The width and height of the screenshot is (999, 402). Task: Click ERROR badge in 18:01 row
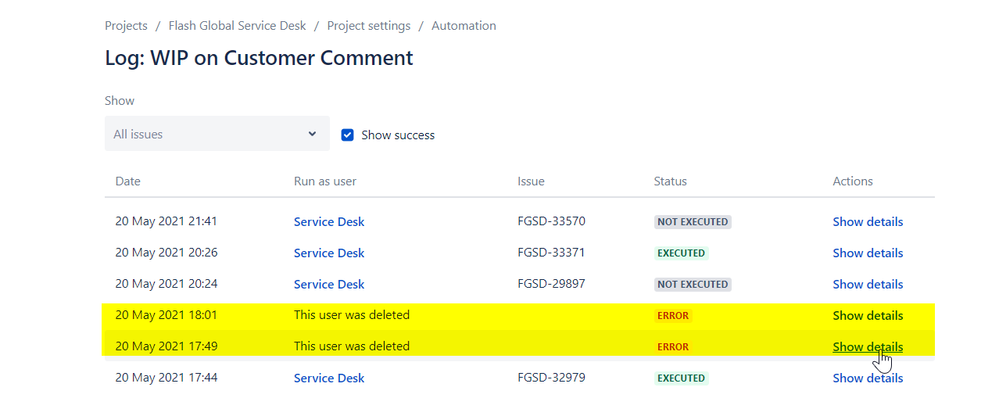[x=673, y=315]
